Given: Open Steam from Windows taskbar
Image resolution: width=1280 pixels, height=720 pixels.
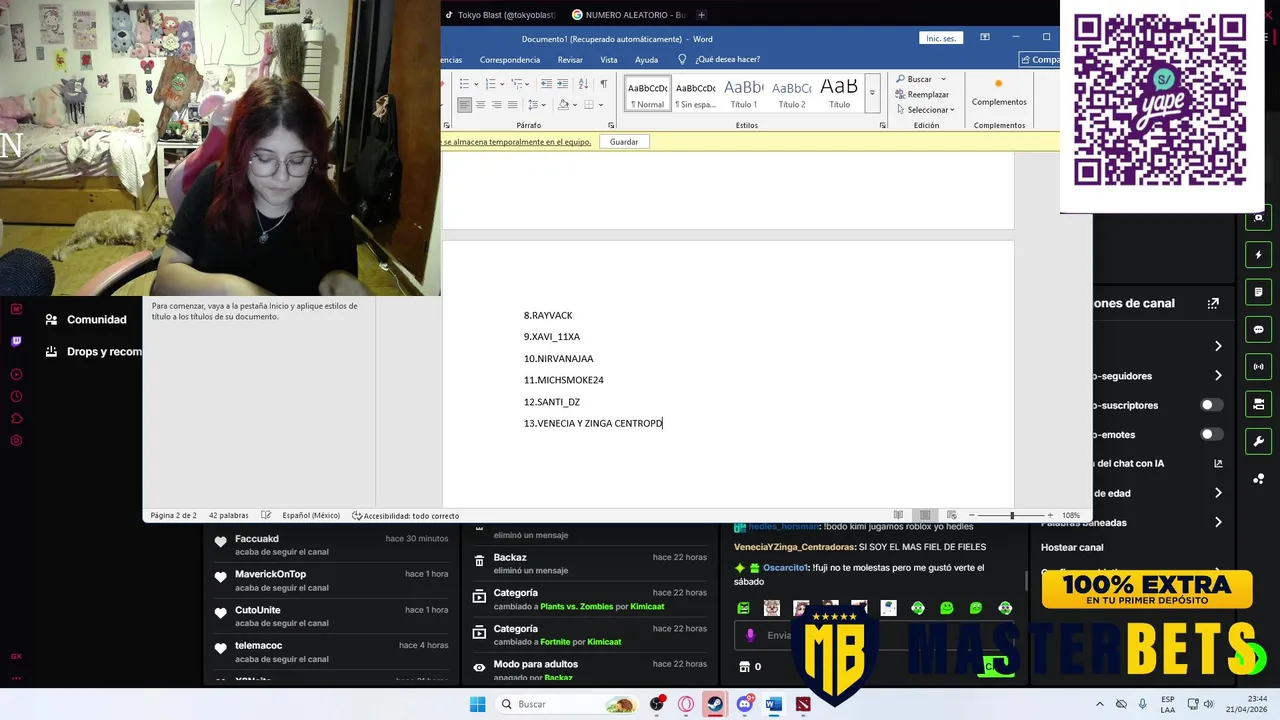Looking at the screenshot, I should tap(715, 704).
